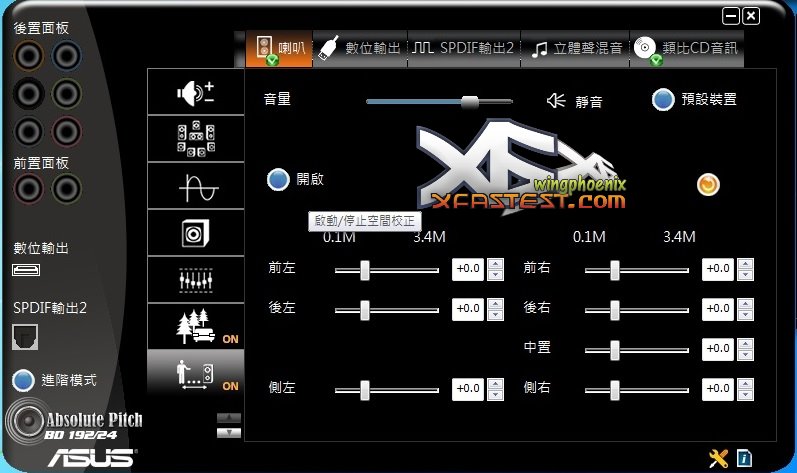Screen dimensions: 797x473
Task: Click the top-right blue rear panel jack
Action: (67, 55)
